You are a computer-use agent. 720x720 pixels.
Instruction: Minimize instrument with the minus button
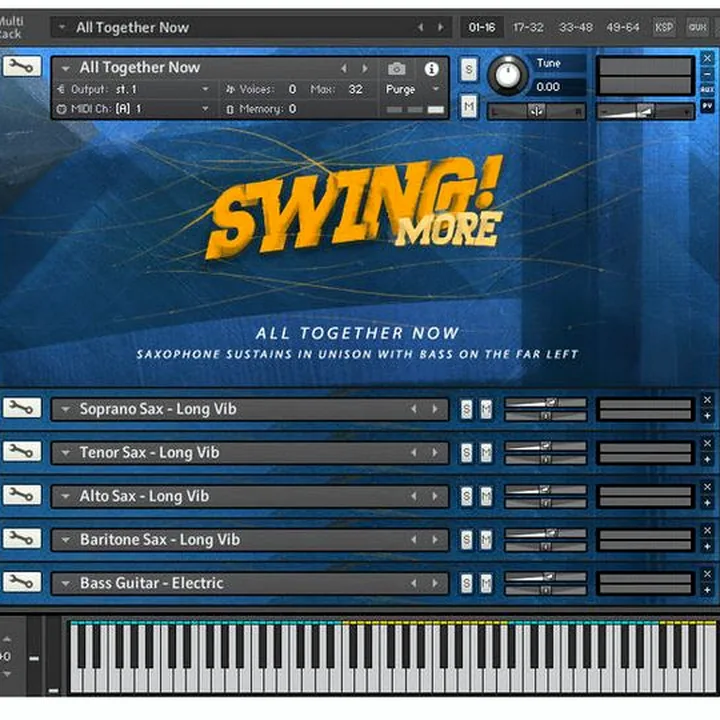pos(707,74)
